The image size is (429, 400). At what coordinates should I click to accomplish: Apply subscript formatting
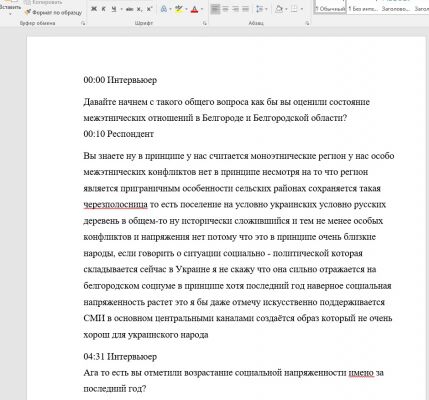click(139, 9)
